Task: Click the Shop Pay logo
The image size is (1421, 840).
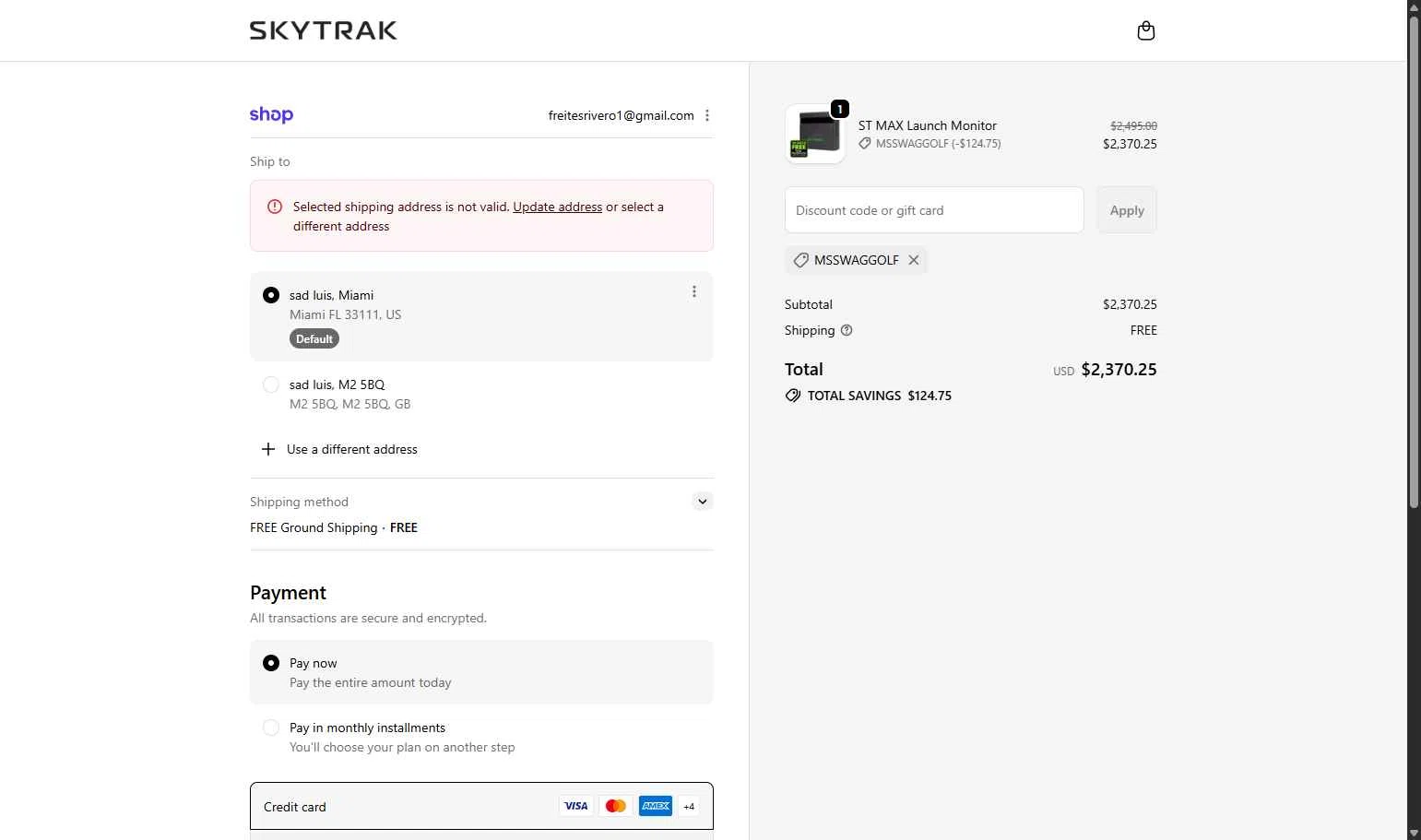Action: (x=271, y=115)
